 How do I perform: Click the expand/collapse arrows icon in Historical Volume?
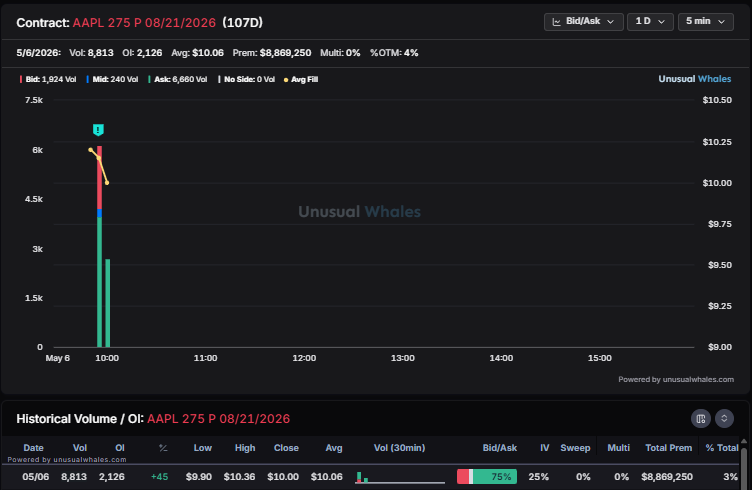[724, 419]
